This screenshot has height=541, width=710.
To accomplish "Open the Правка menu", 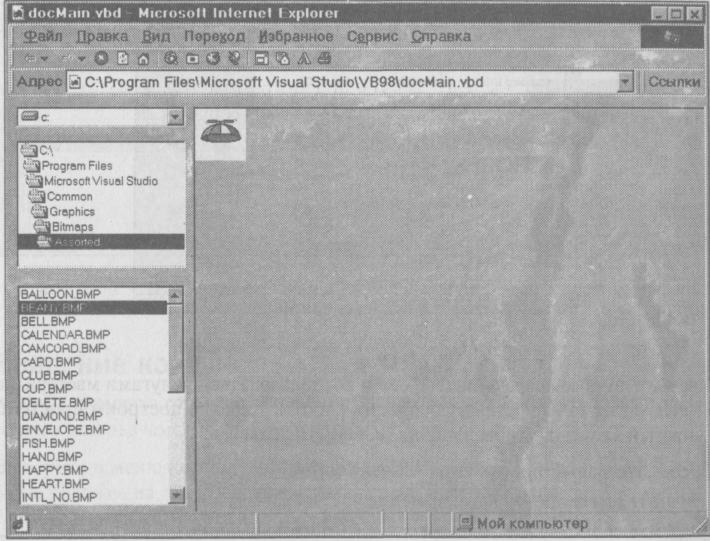I will pos(102,36).
